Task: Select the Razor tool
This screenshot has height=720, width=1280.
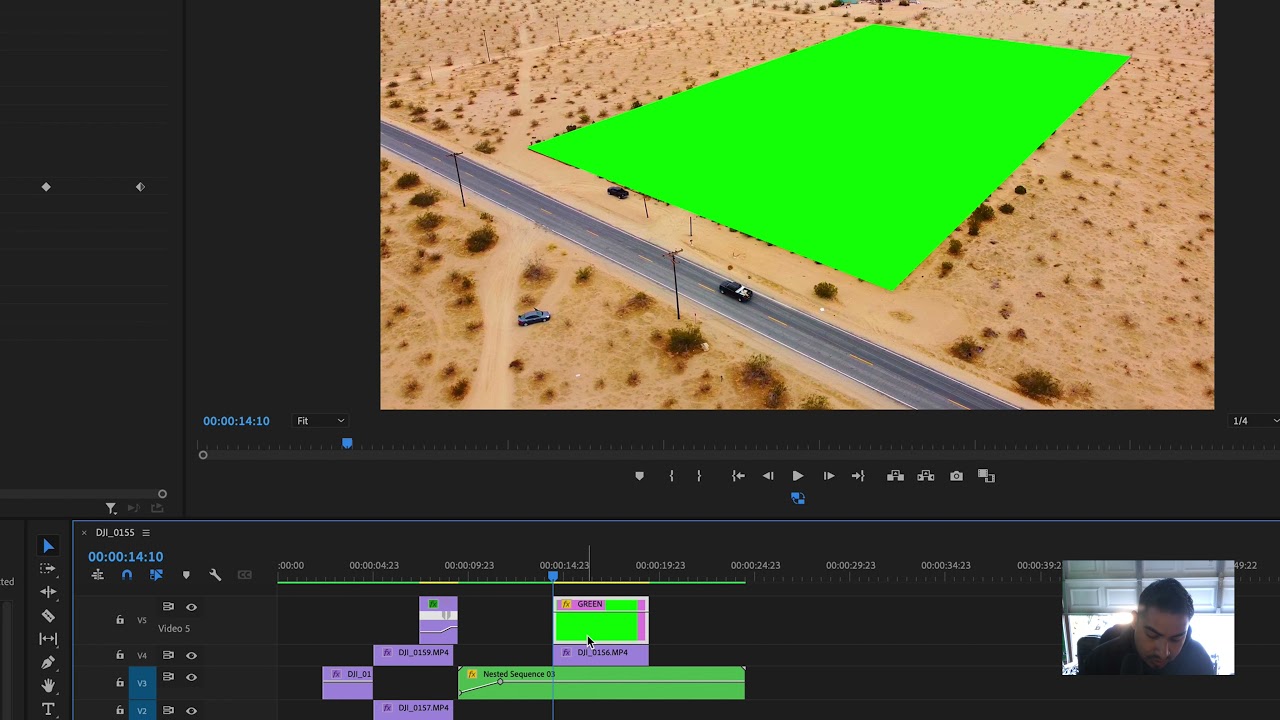Action: 48,616
